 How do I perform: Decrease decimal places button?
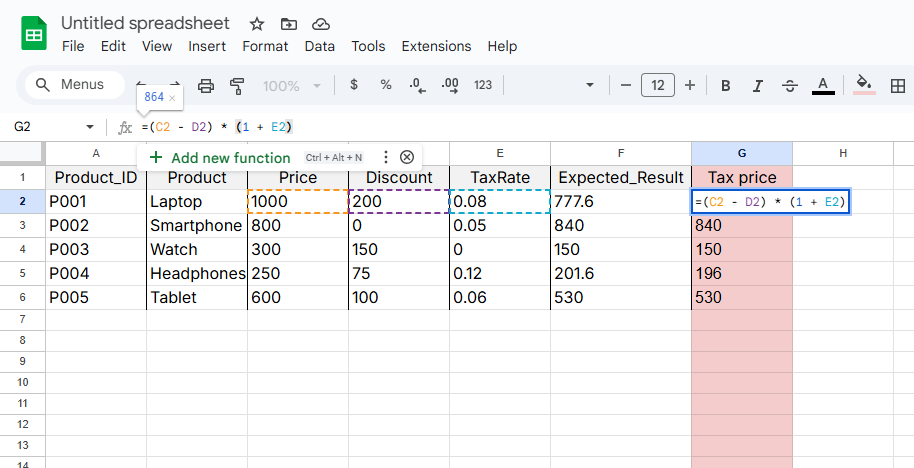(x=418, y=86)
